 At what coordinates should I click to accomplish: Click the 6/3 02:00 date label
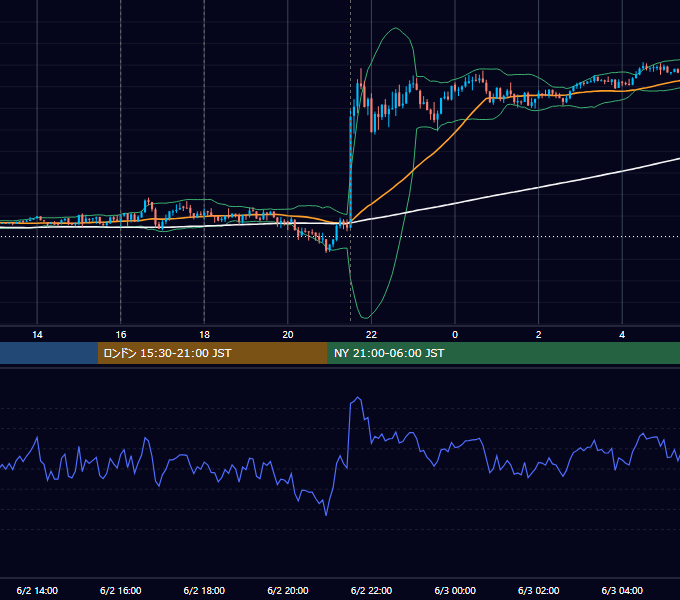539,590
